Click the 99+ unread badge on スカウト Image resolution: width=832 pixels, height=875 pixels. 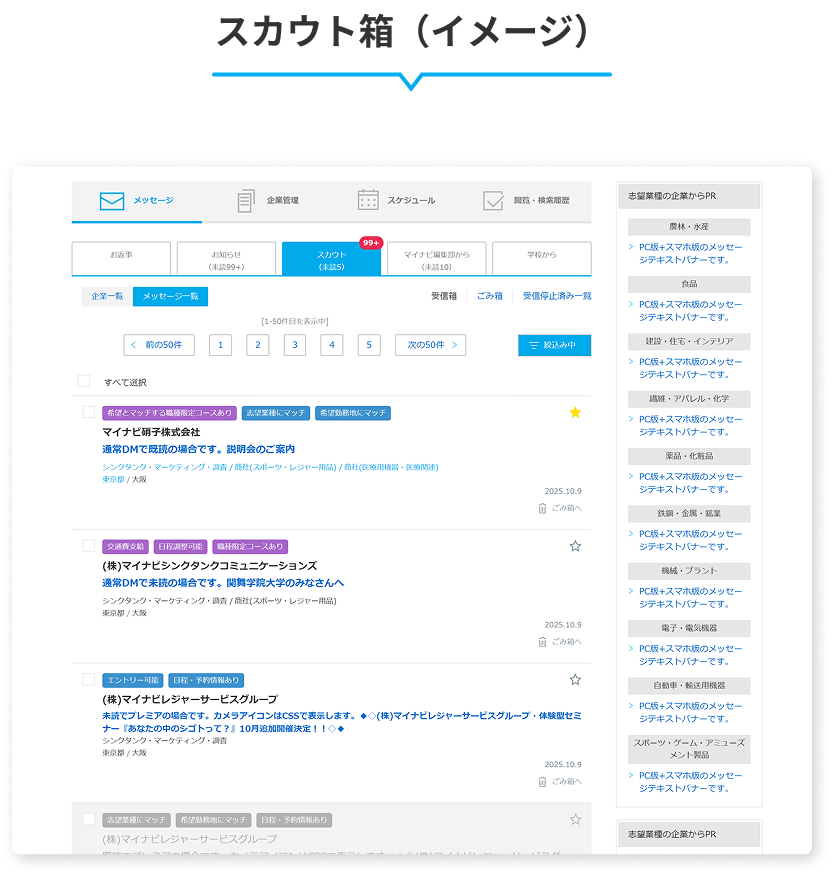371,243
